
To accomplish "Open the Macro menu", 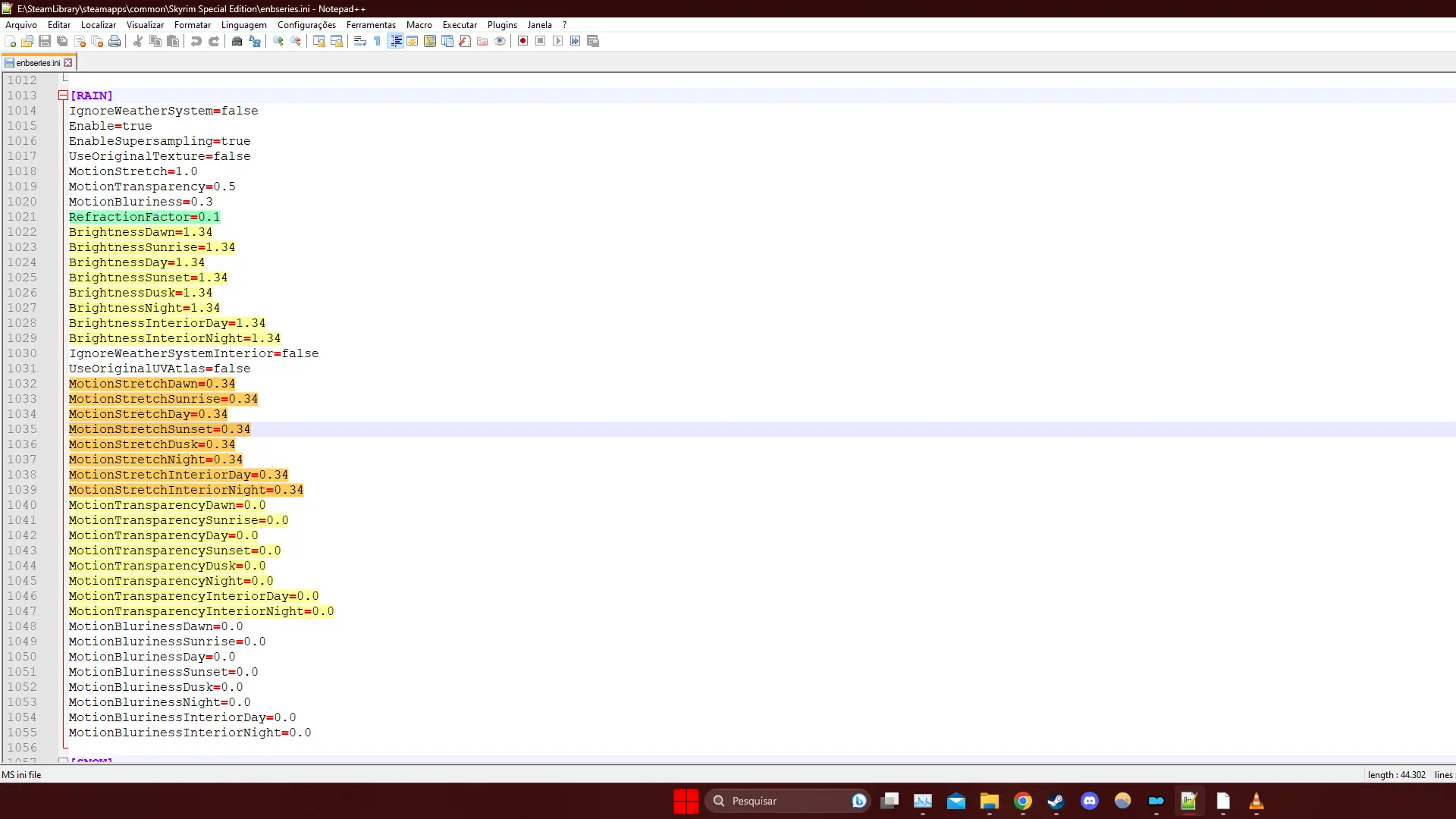I will click(x=419, y=25).
